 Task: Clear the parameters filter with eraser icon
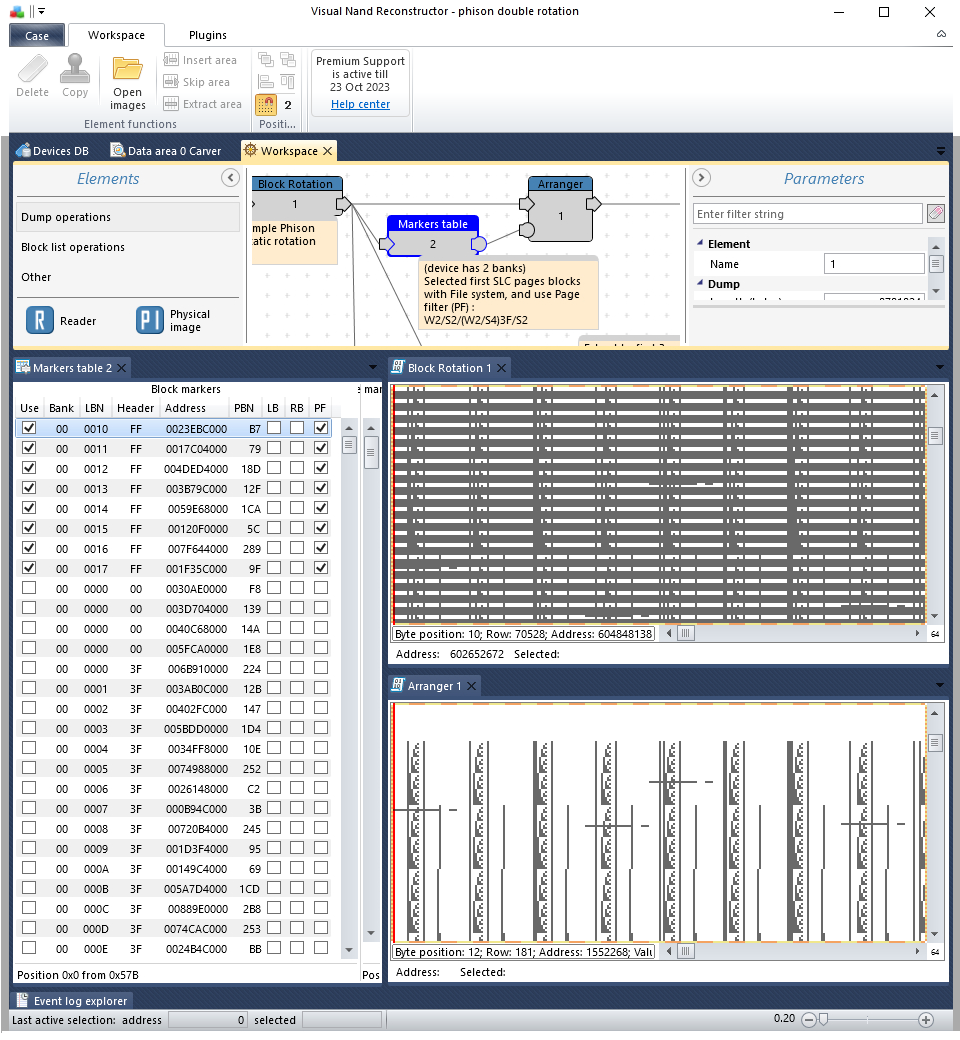click(935, 214)
